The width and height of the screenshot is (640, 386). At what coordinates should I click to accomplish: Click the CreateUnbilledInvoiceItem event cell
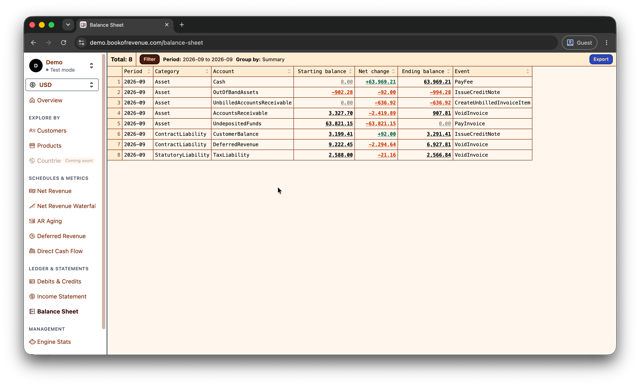coord(492,103)
